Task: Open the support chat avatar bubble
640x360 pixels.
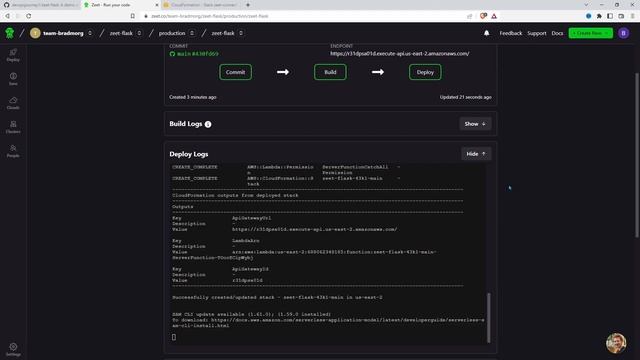Action: click(x=616, y=343)
